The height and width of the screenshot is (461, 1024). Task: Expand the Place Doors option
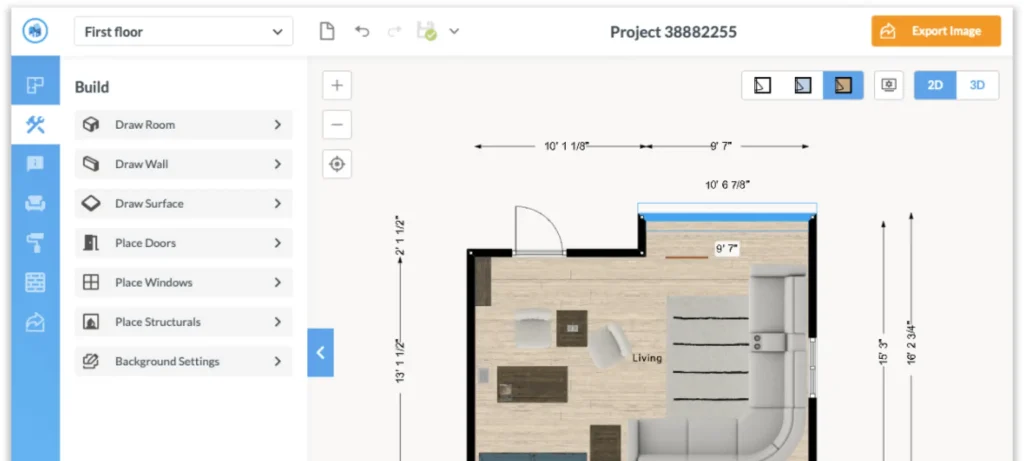click(x=184, y=243)
